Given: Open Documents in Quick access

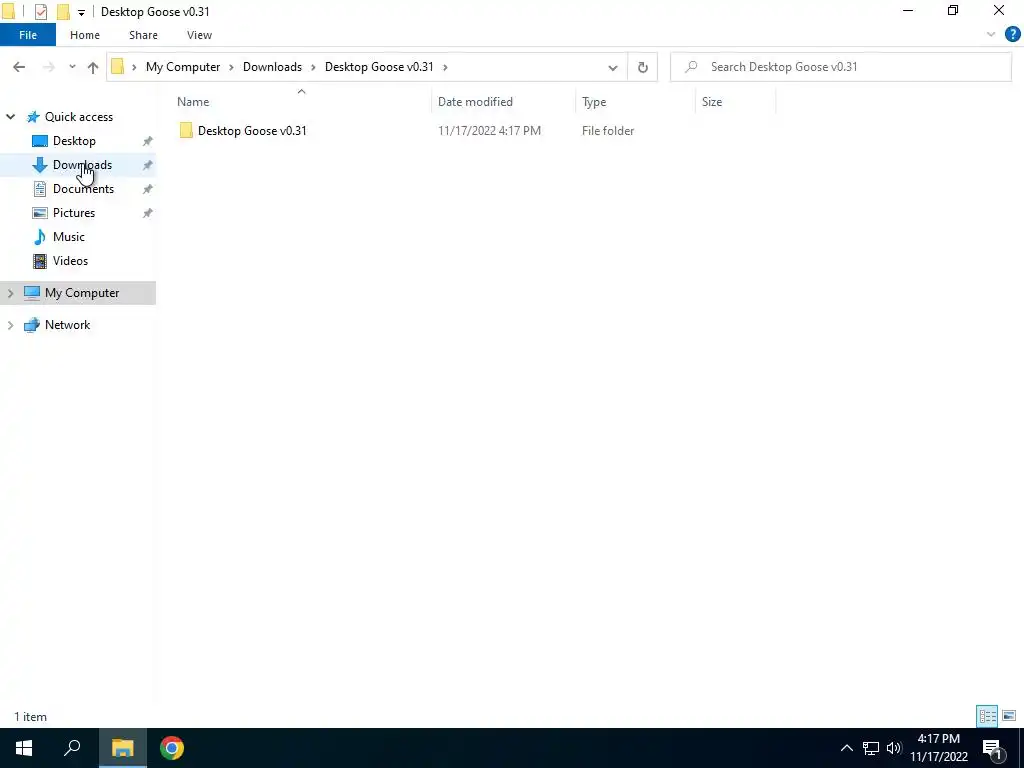Looking at the screenshot, I should point(84,189).
